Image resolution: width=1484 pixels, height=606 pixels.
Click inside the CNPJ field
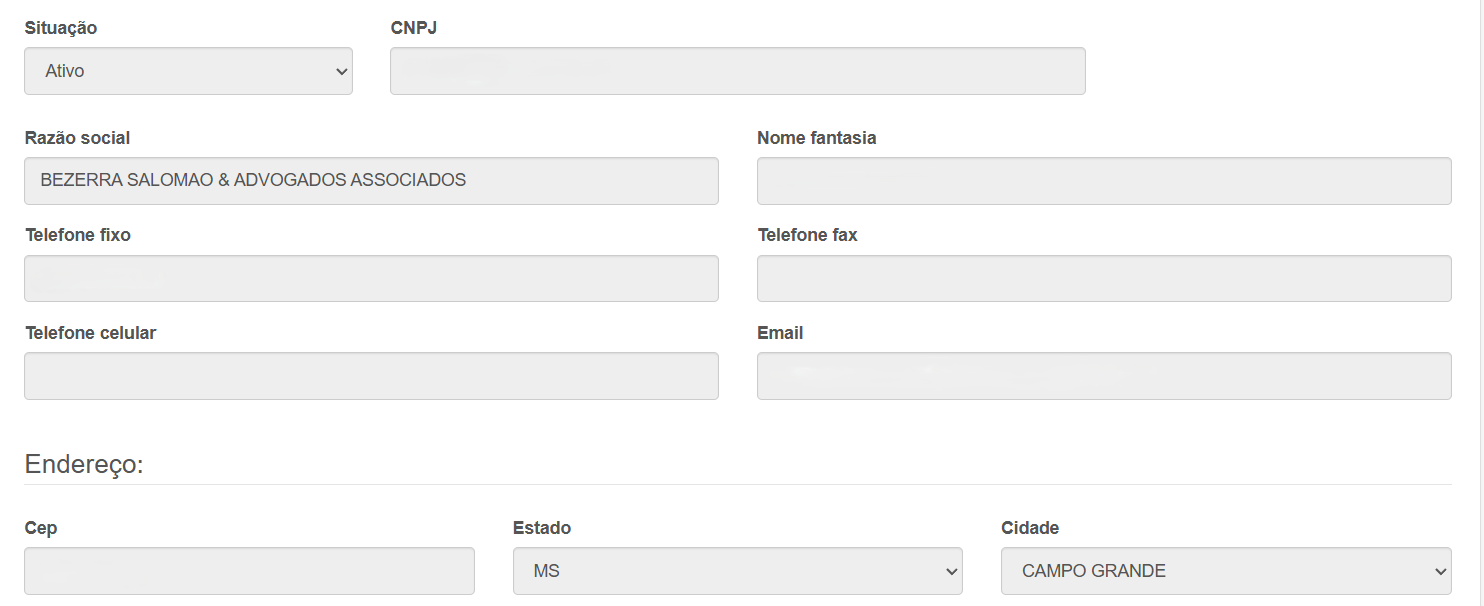pos(737,70)
